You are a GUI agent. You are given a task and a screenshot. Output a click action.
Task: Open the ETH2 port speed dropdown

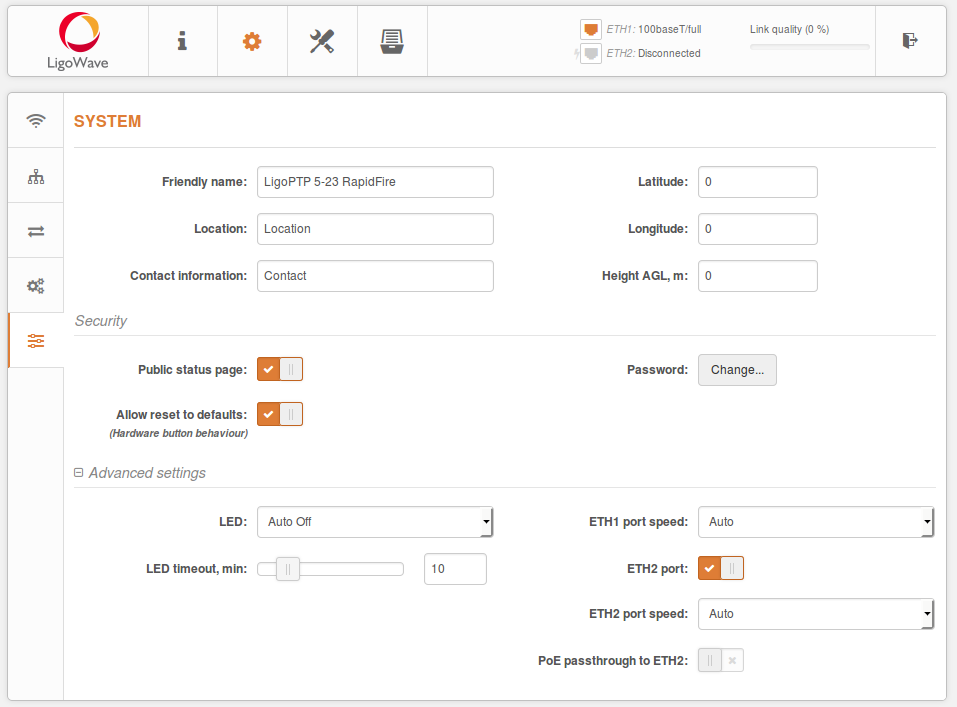(x=816, y=613)
